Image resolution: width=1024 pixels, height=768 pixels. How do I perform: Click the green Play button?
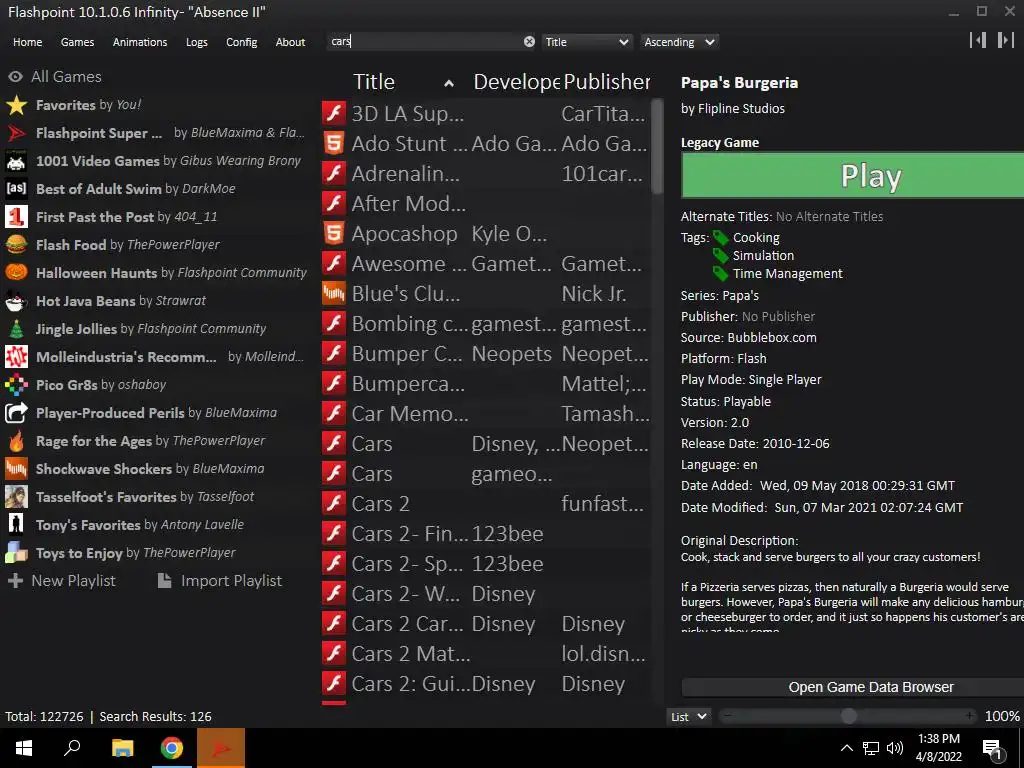pyautogui.click(x=852, y=175)
